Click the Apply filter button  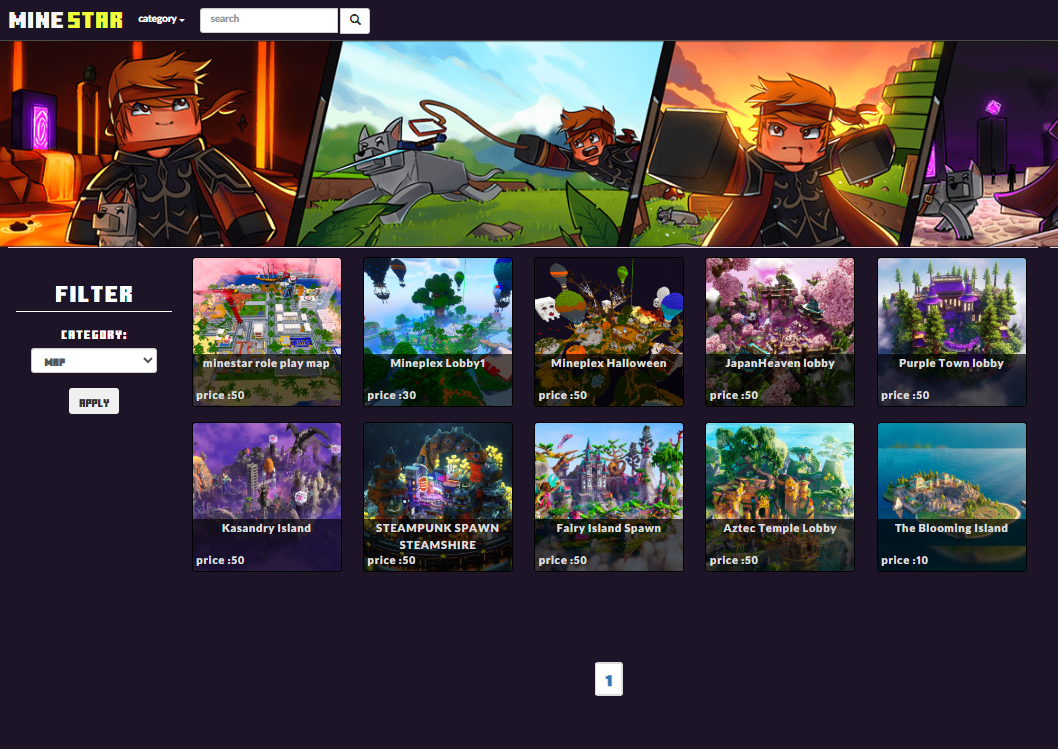tap(94, 401)
